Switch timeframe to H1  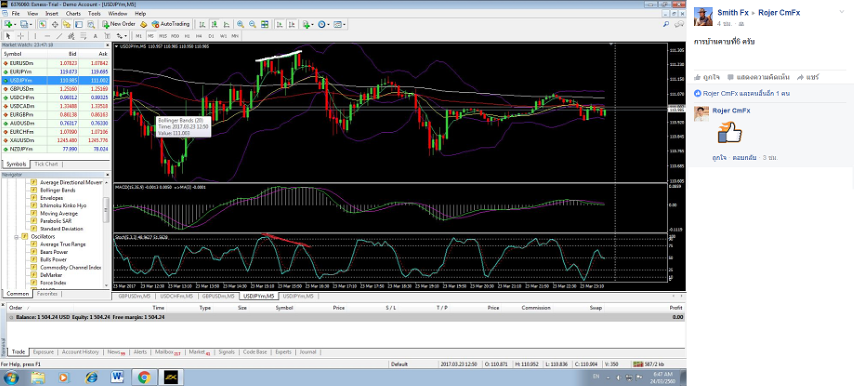point(187,36)
